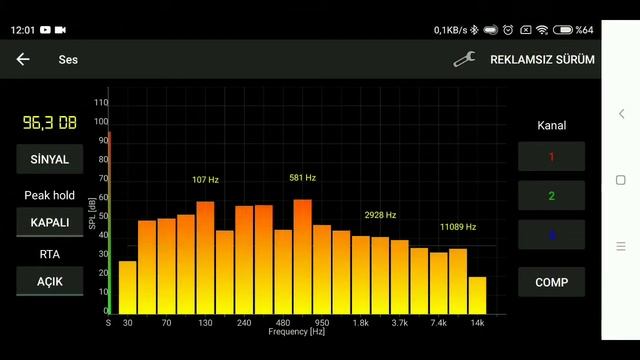Tap the 12:01 clock in status bar
640x360 pixels.
coord(23,30)
